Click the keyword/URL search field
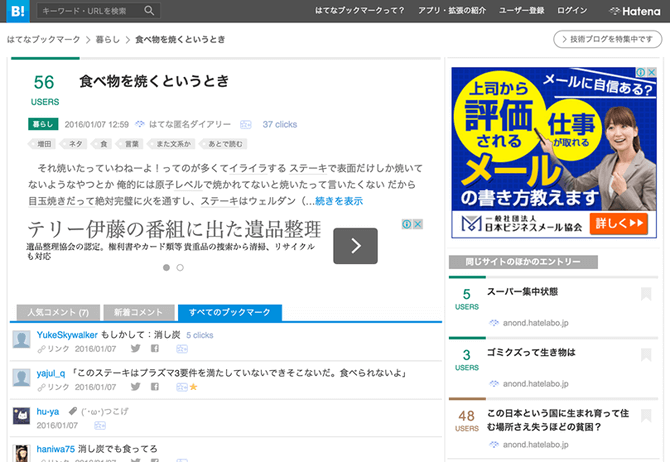 point(90,11)
